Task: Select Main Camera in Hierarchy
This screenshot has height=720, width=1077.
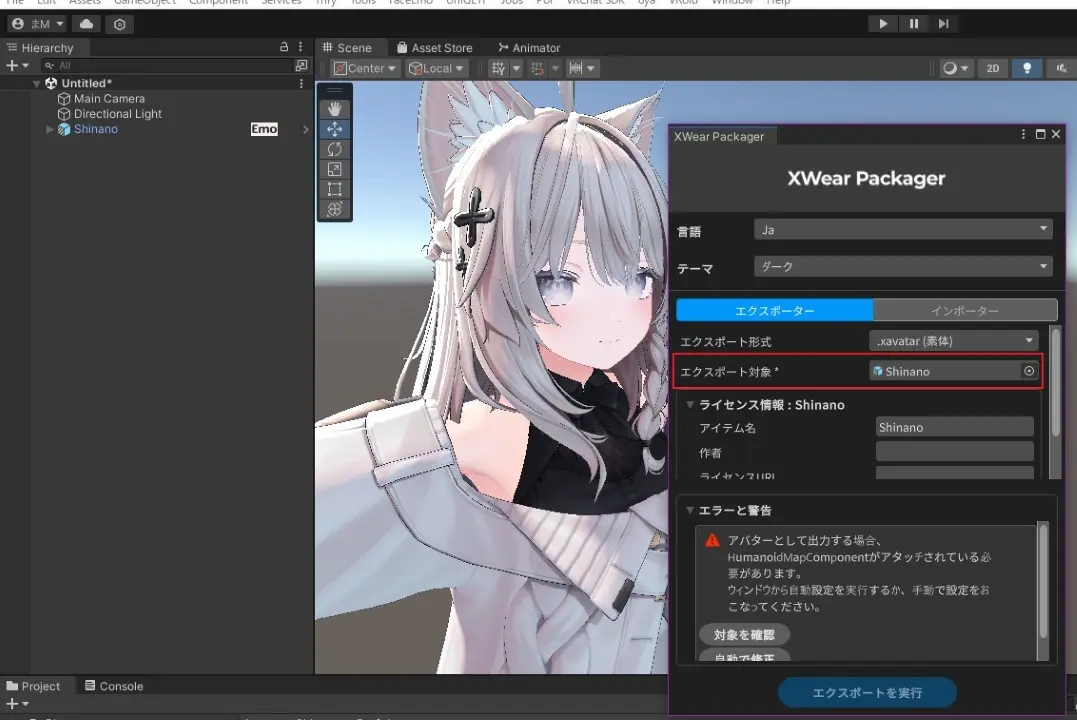Action: [x=109, y=99]
